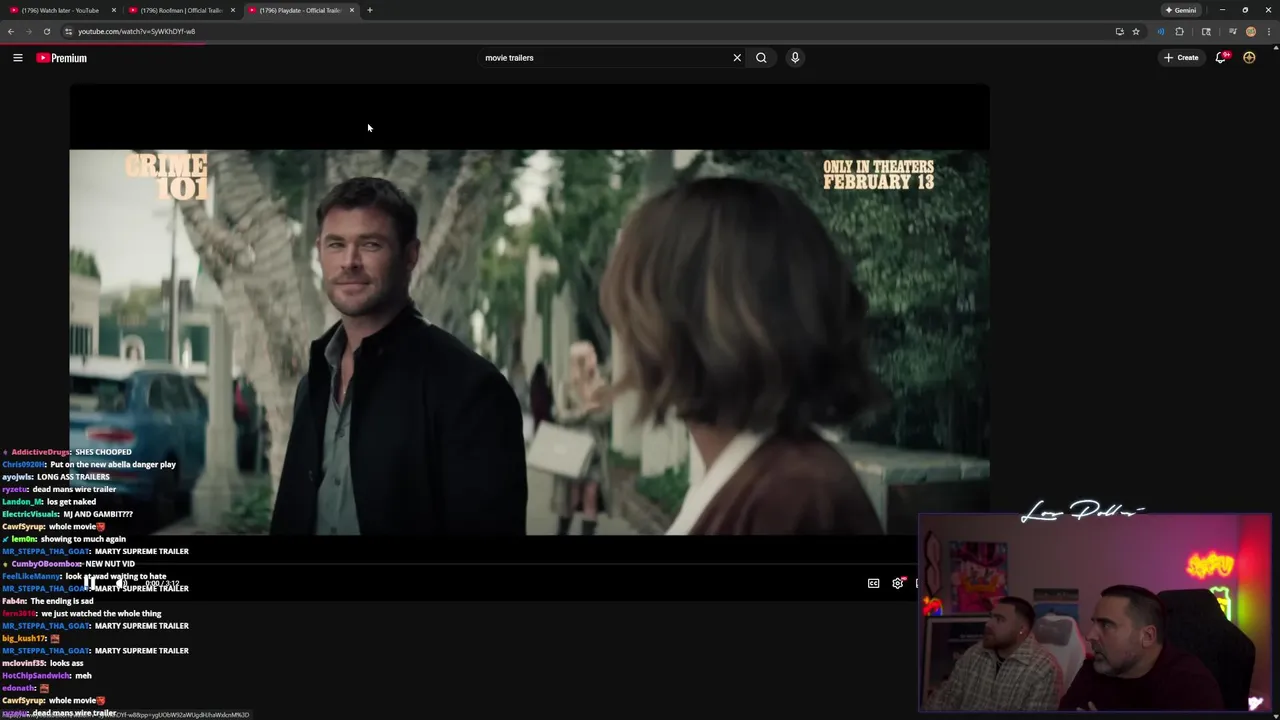This screenshot has width=1280, height=720.
Task: Minimize the Chrome window
Action: pyautogui.click(x=1222, y=10)
